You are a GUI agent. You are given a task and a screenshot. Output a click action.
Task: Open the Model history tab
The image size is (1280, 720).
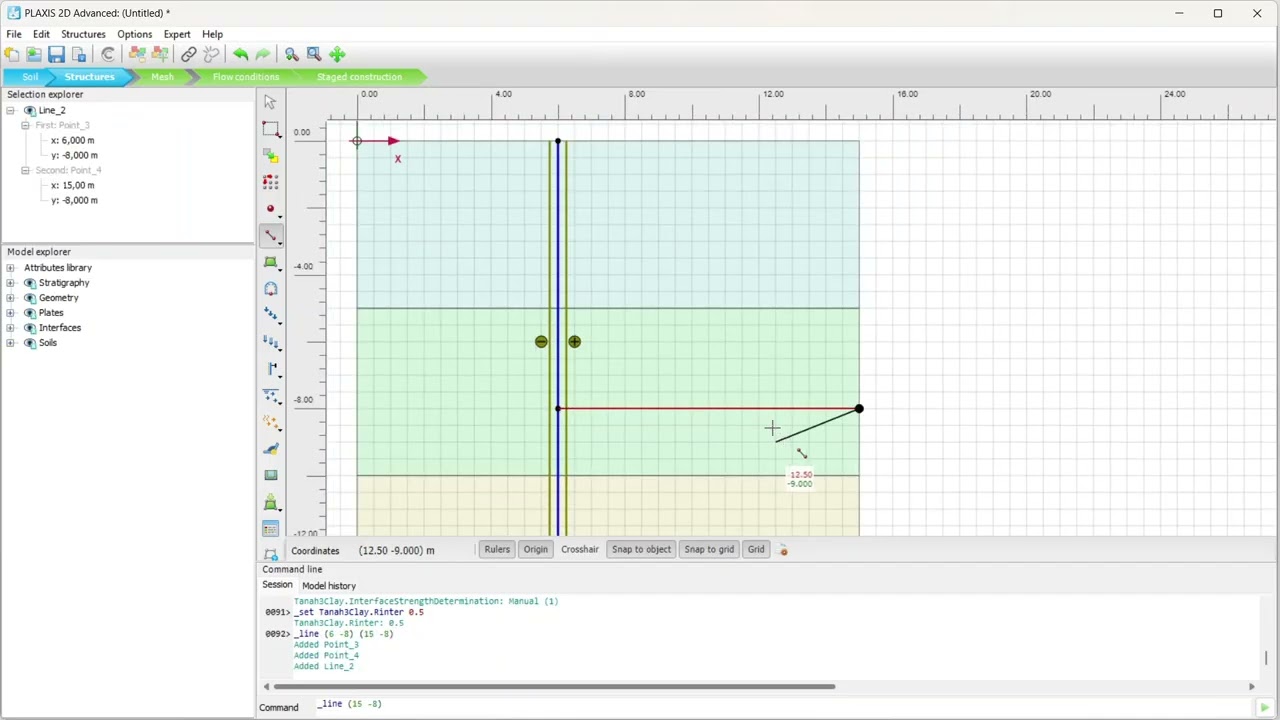point(328,586)
